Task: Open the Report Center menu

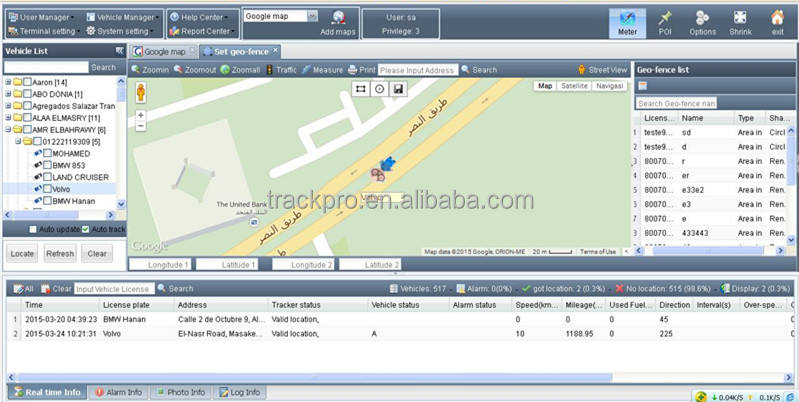Action: coord(202,31)
